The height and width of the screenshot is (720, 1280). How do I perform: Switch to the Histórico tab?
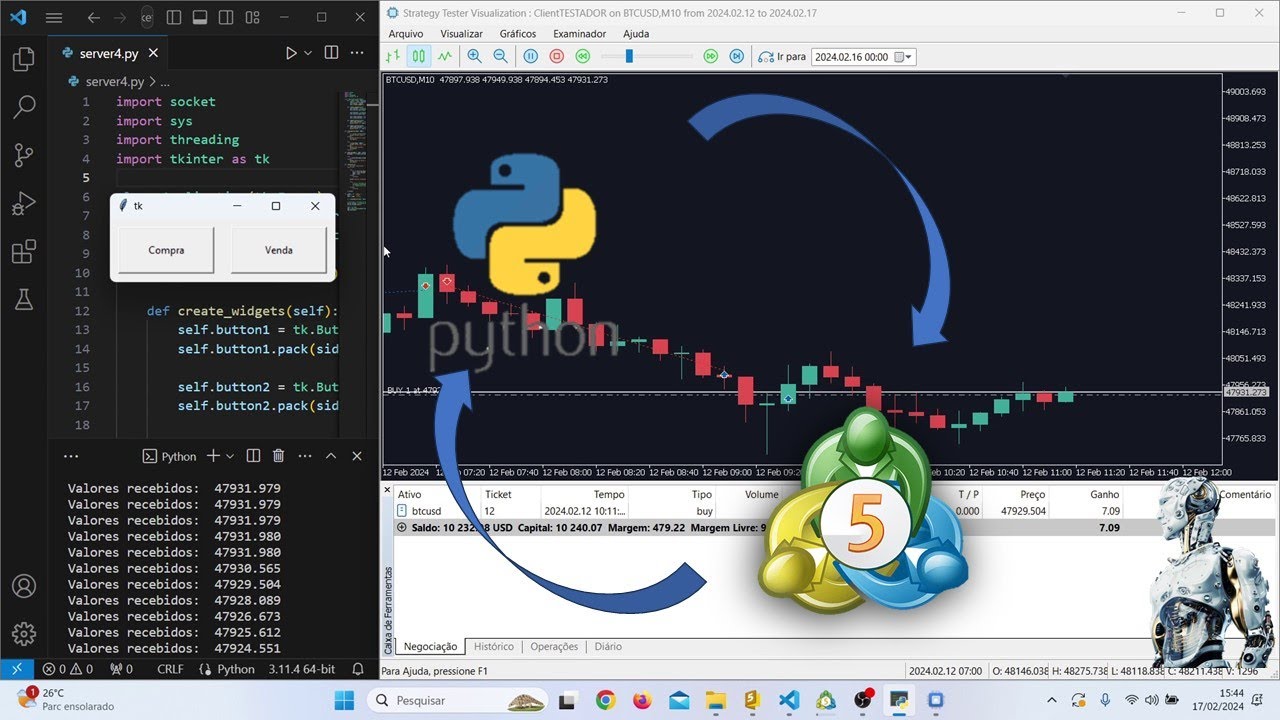pyautogui.click(x=493, y=647)
